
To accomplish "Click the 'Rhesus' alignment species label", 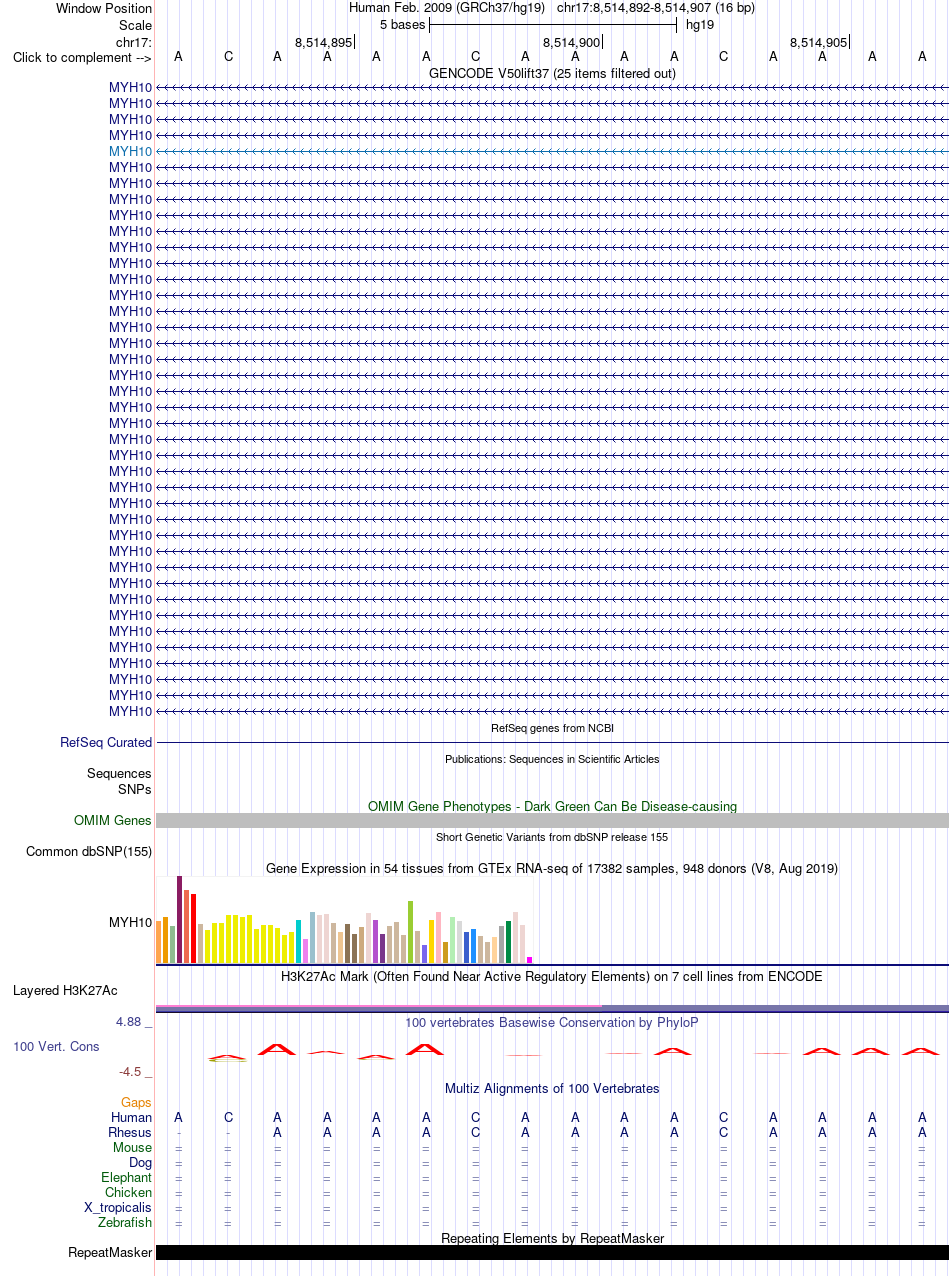I will [x=130, y=1133].
